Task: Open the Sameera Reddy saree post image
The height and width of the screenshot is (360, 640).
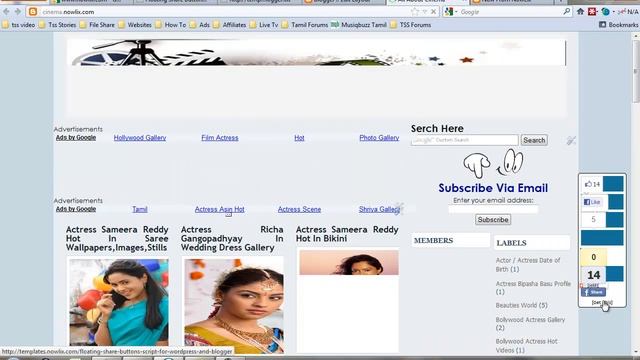Action: click(119, 302)
